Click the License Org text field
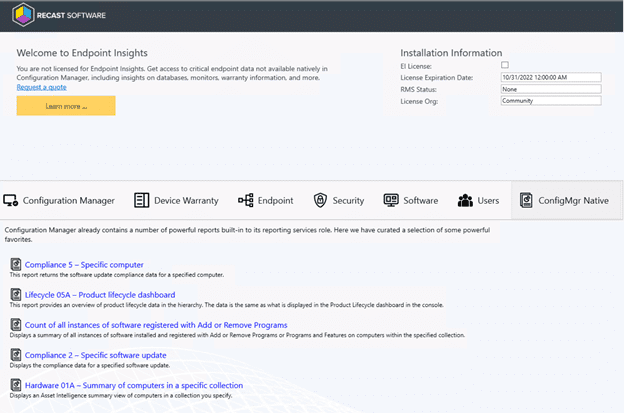Image resolution: width=624 pixels, height=413 pixels. pos(550,100)
